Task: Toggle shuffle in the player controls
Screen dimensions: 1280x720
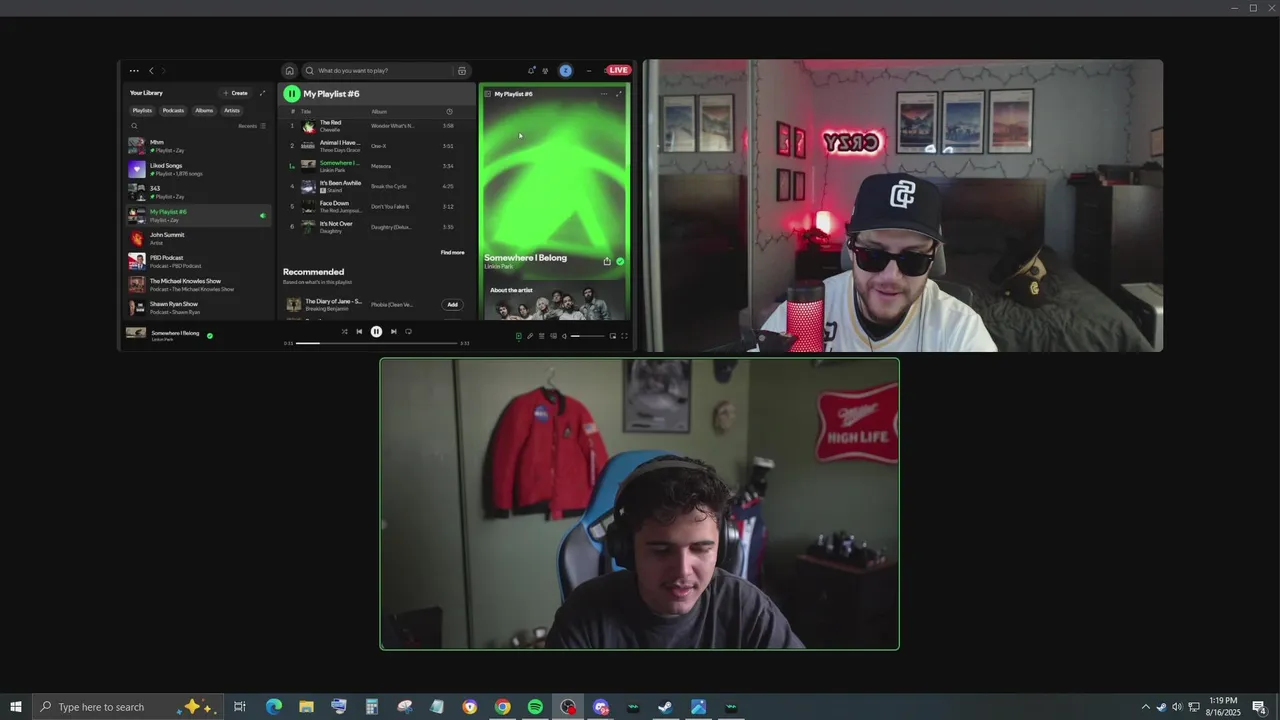Action: [344, 332]
